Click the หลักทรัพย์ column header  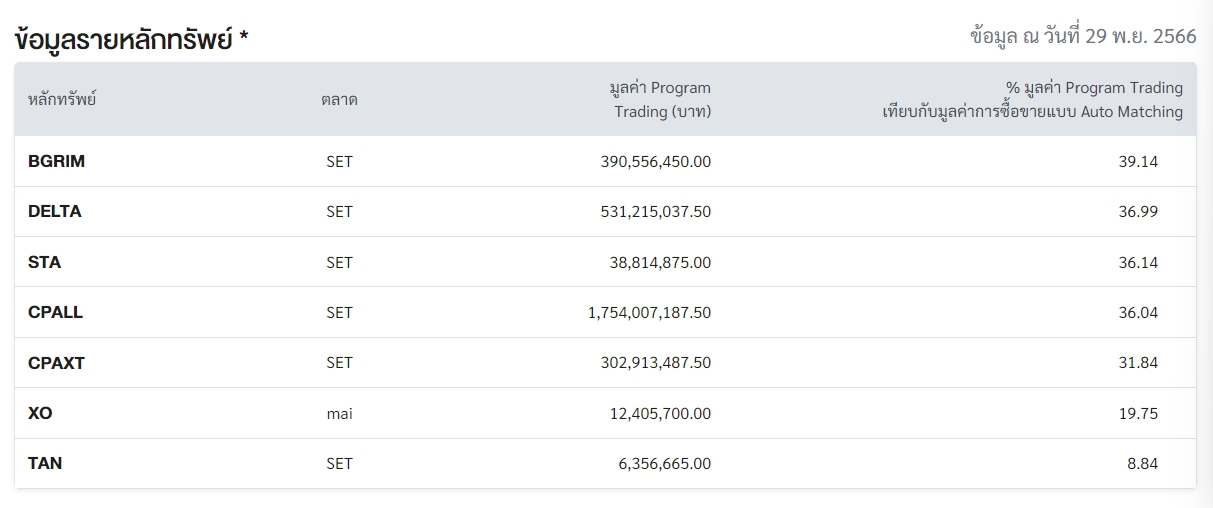point(62,100)
